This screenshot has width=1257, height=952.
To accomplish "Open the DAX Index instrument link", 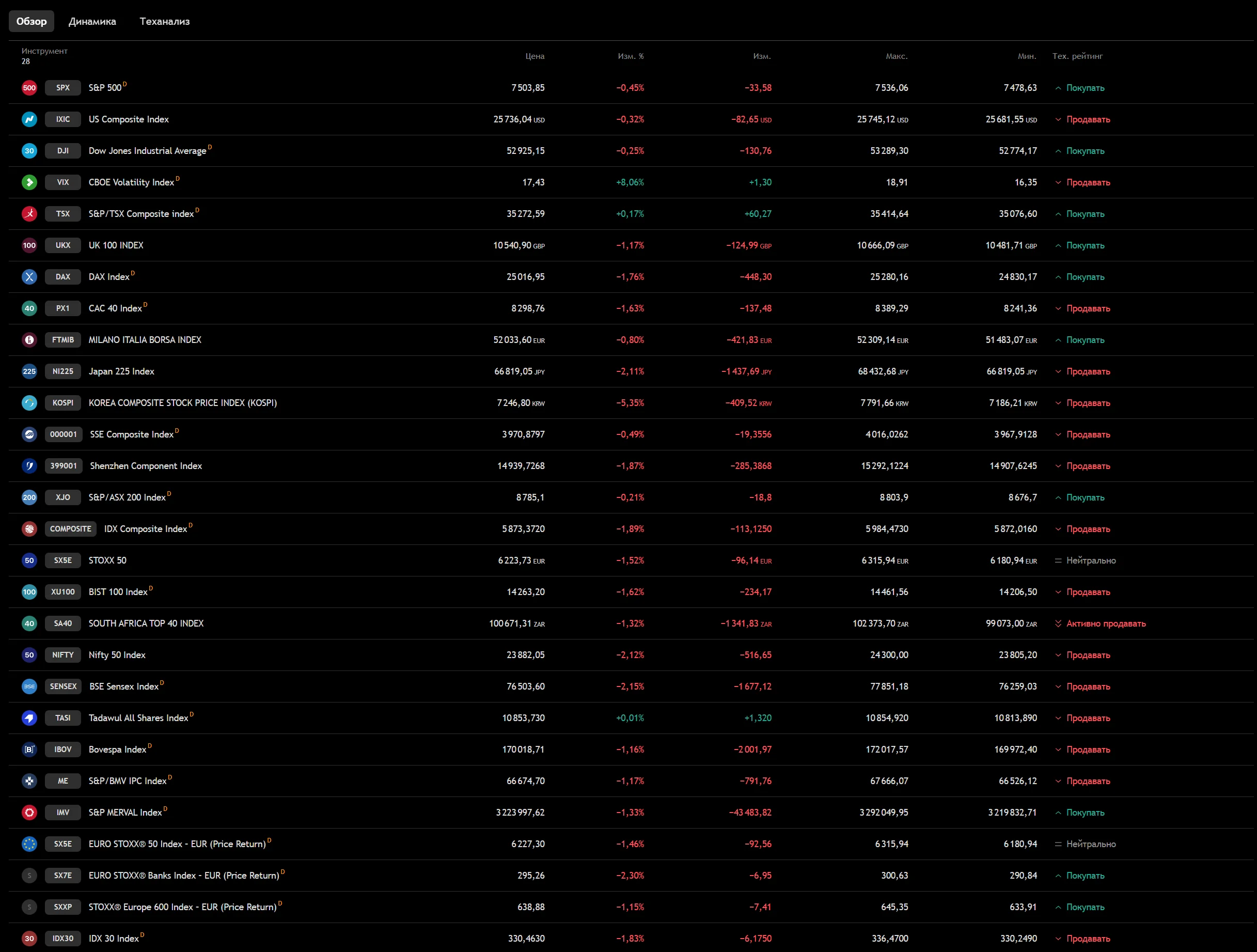I will click(109, 277).
